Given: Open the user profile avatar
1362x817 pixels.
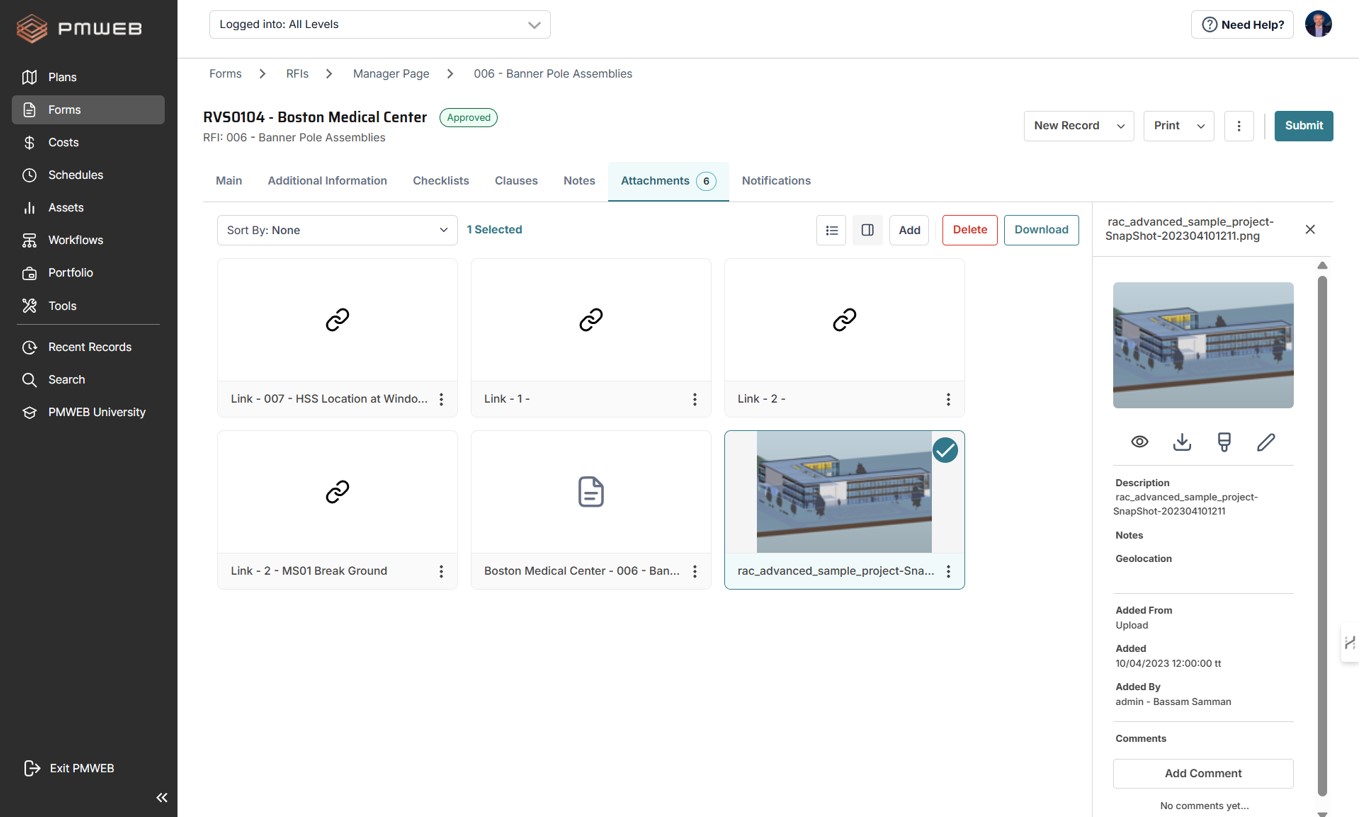Looking at the screenshot, I should [1318, 24].
